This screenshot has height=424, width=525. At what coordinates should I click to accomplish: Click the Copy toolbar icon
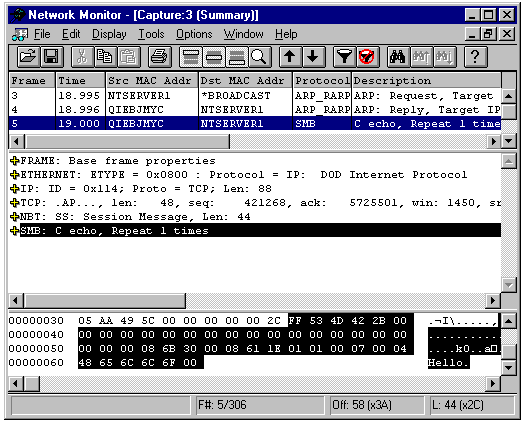click(105, 56)
